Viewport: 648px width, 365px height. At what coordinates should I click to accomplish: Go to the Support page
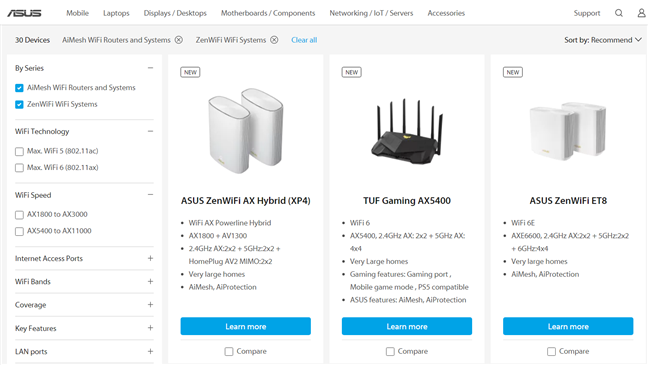point(587,13)
